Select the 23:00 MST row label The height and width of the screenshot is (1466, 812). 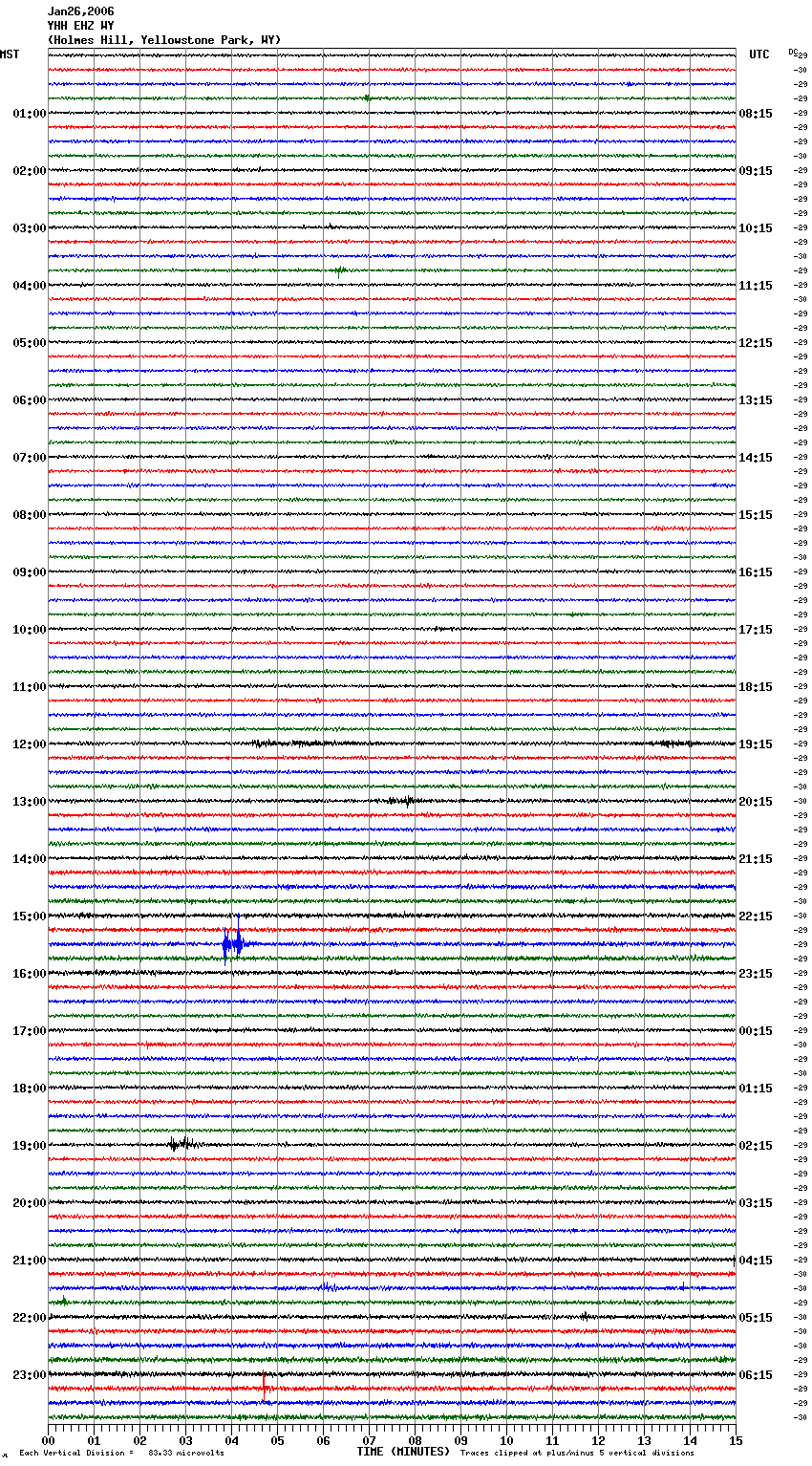click(x=29, y=1375)
